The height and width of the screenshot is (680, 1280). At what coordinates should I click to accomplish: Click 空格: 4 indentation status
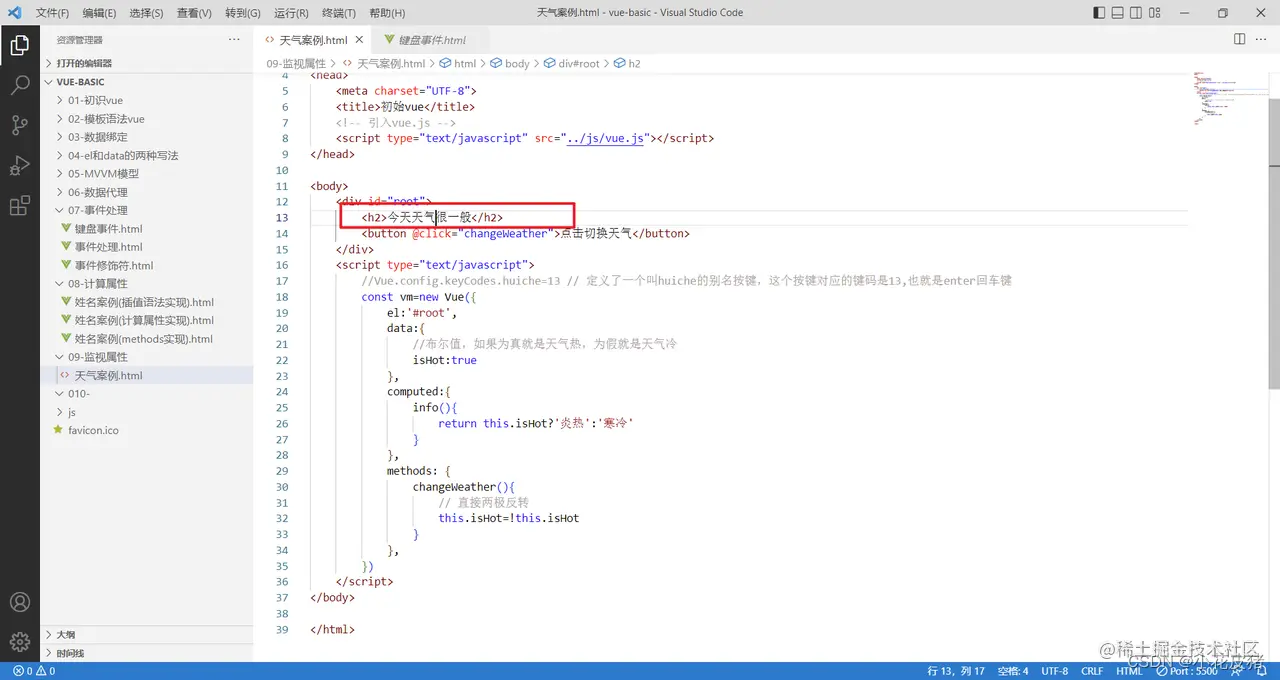coord(1012,671)
